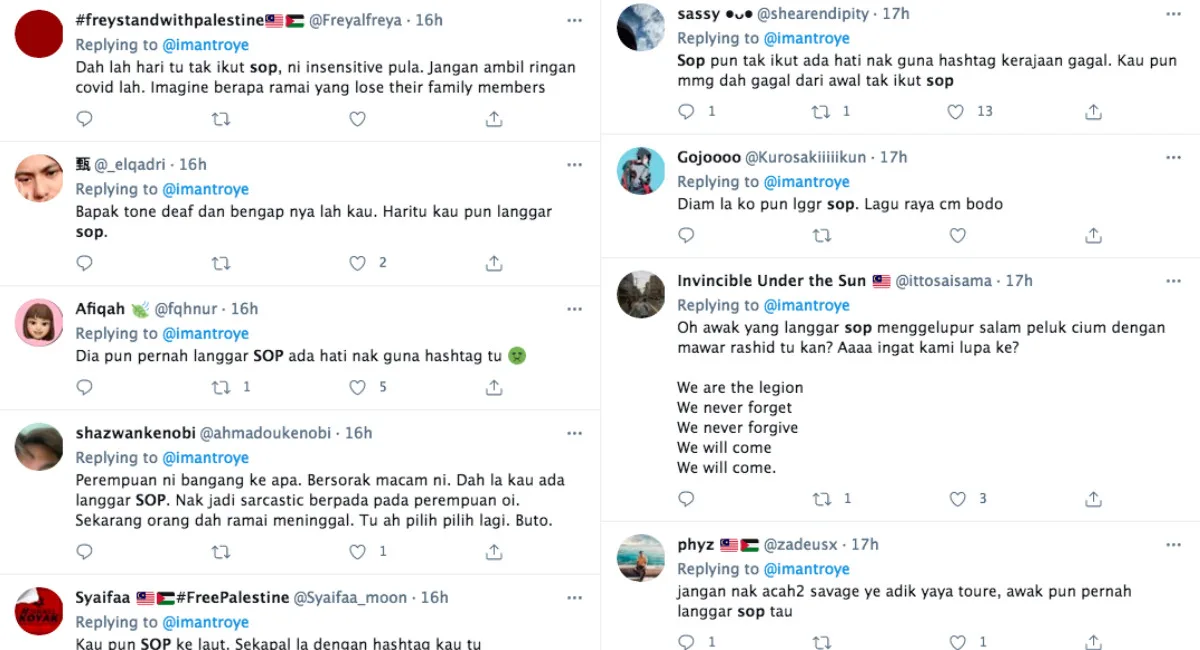Screen dimensions: 1200x650
Task: View Gojoooo's profile avatar
Action: pyautogui.click(x=641, y=171)
